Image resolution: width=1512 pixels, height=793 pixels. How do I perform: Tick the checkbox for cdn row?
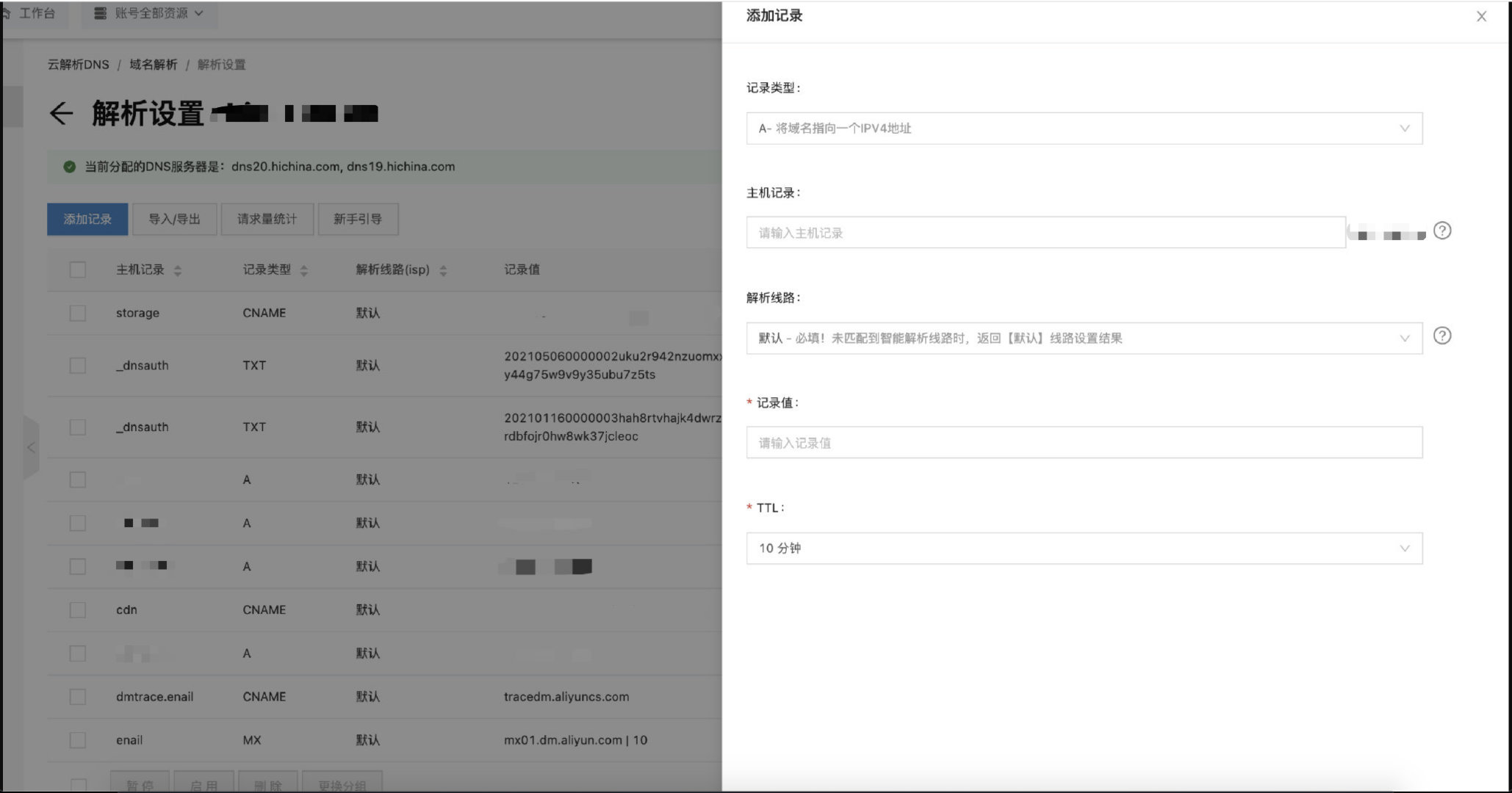[77, 609]
